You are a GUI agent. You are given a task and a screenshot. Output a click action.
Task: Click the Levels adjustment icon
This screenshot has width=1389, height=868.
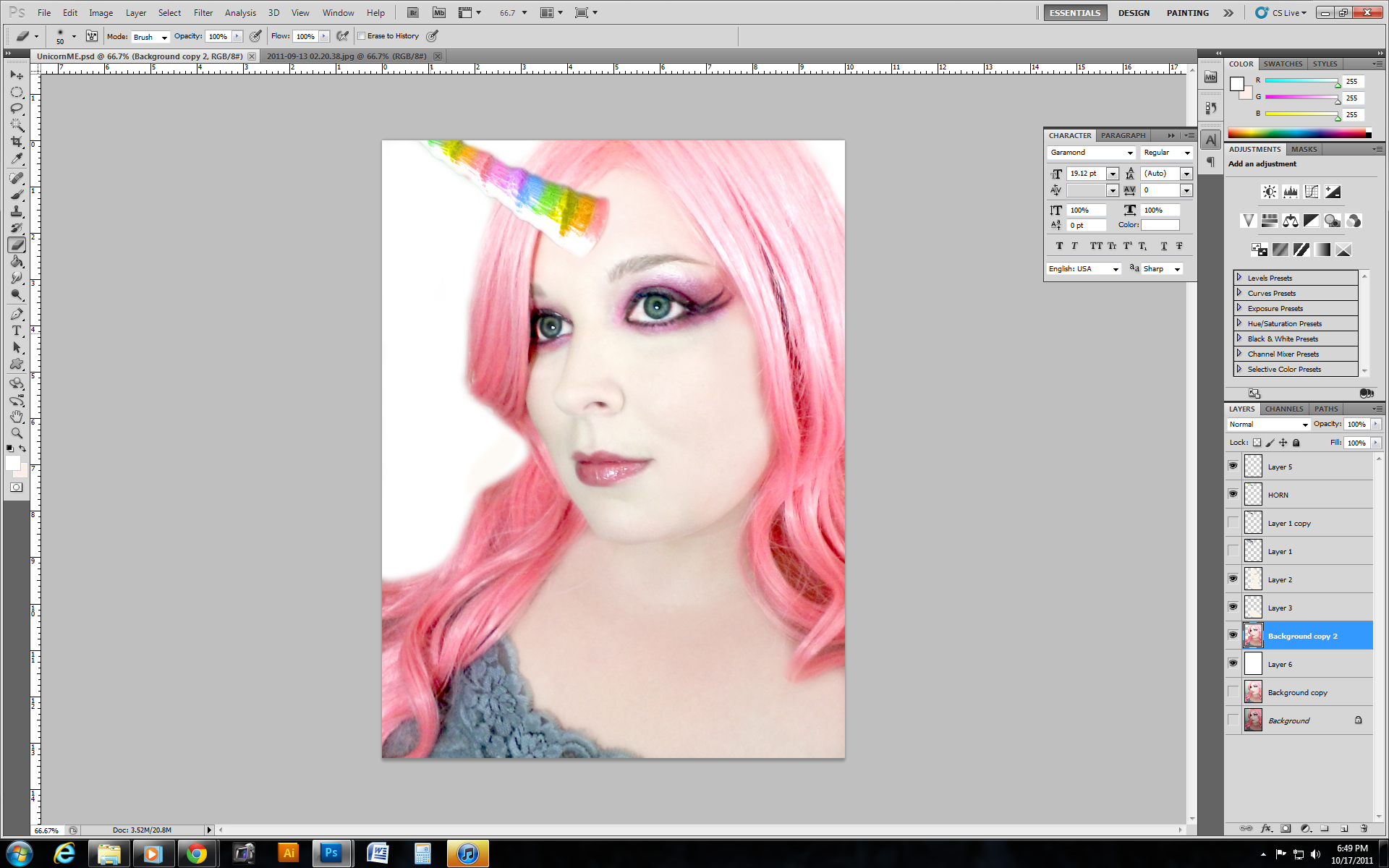(x=1290, y=192)
